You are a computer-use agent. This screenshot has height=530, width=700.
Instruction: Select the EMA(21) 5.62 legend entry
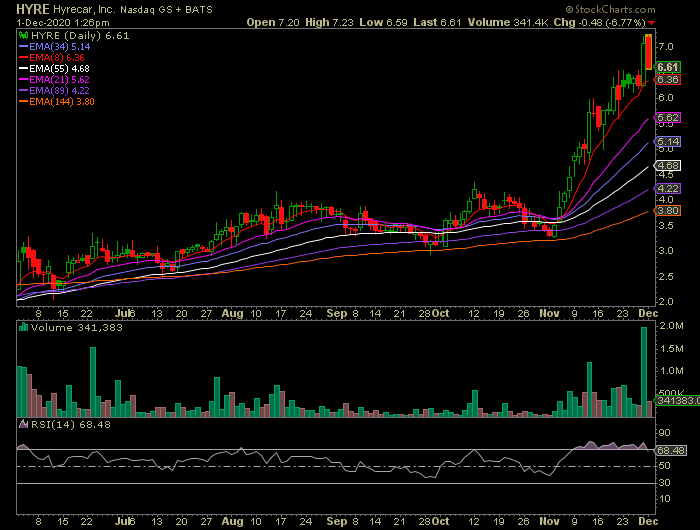point(54,79)
